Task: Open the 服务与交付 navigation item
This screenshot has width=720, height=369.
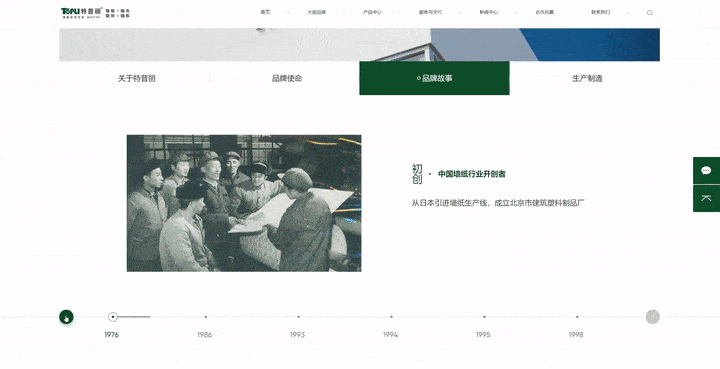Action: point(430,12)
